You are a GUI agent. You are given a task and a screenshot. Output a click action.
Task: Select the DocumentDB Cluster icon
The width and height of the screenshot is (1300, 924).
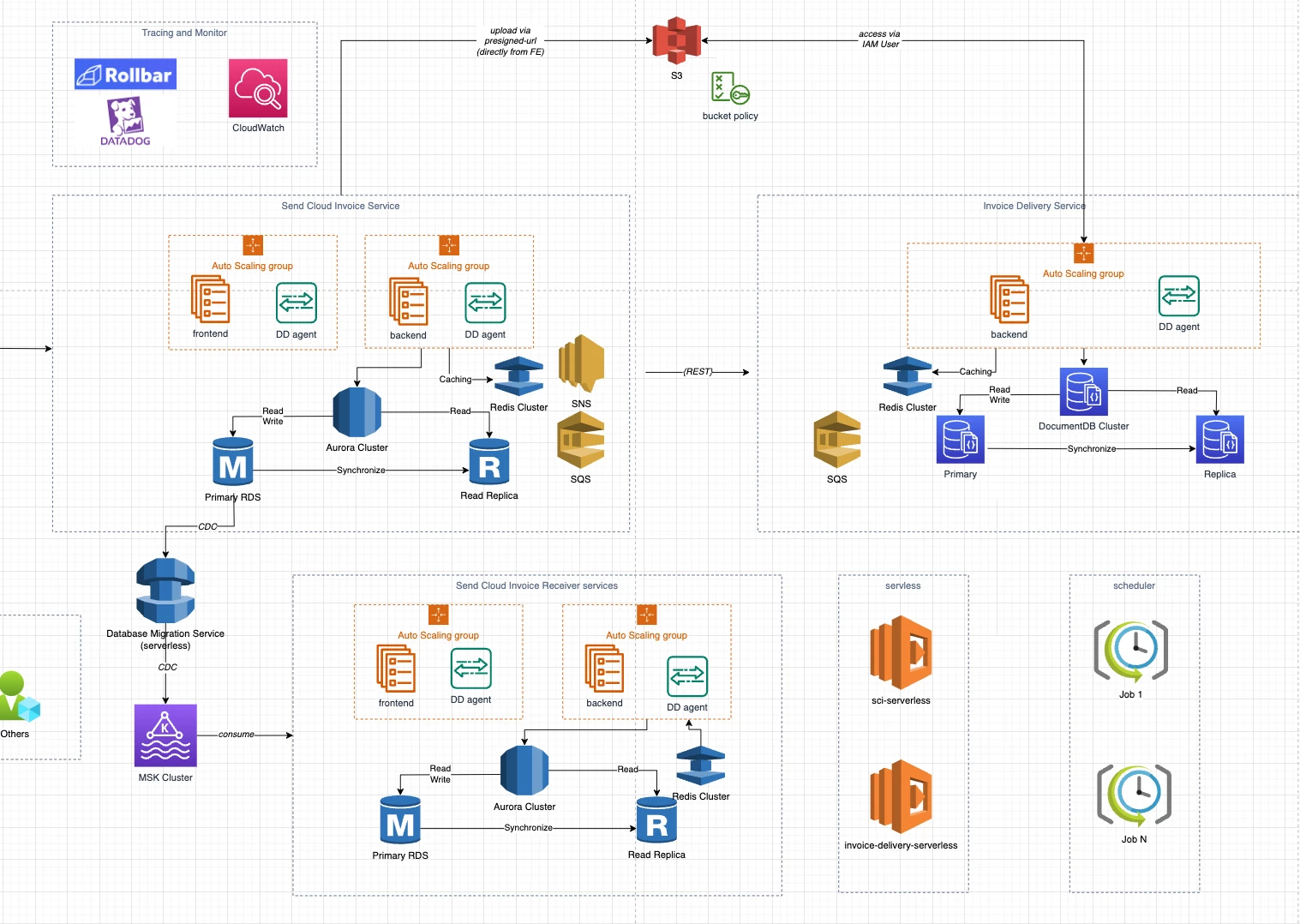[1084, 392]
